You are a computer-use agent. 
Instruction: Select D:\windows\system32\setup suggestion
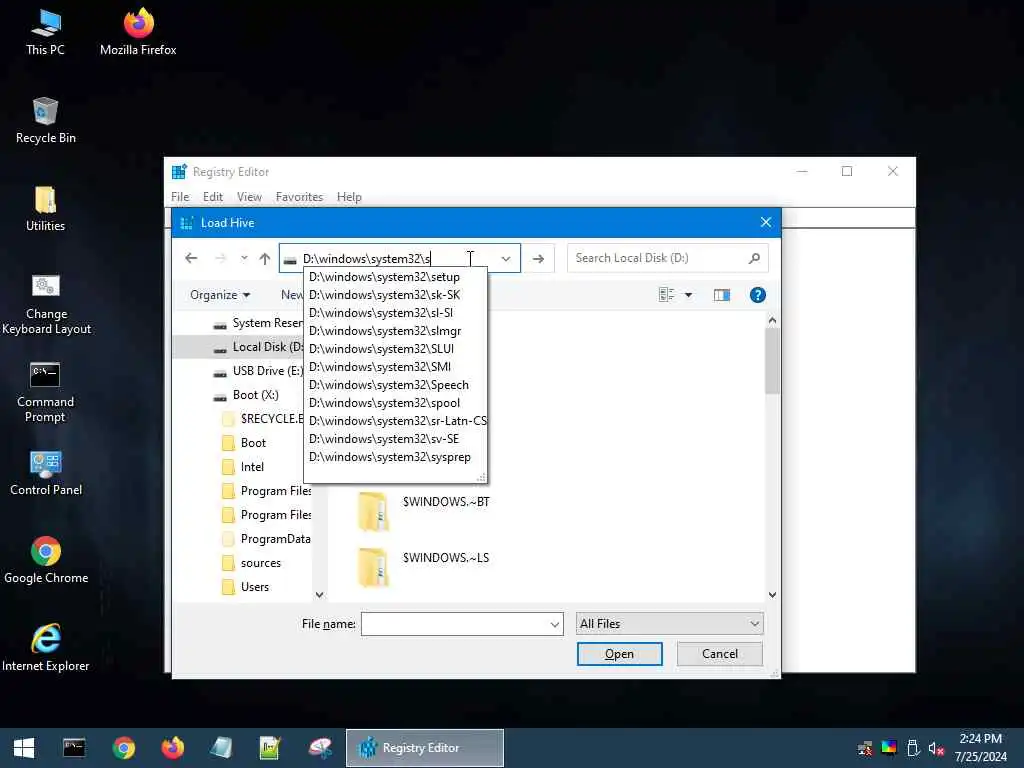pos(395,277)
